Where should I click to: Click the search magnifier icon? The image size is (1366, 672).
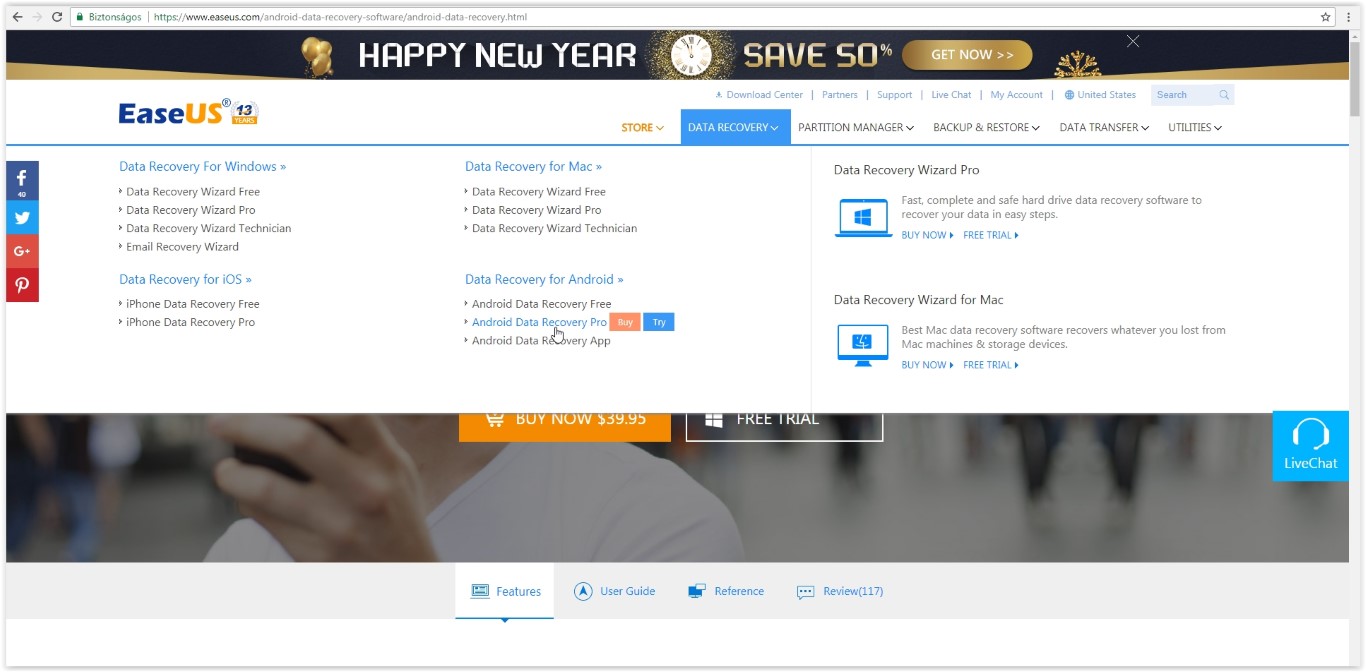[1223, 95]
